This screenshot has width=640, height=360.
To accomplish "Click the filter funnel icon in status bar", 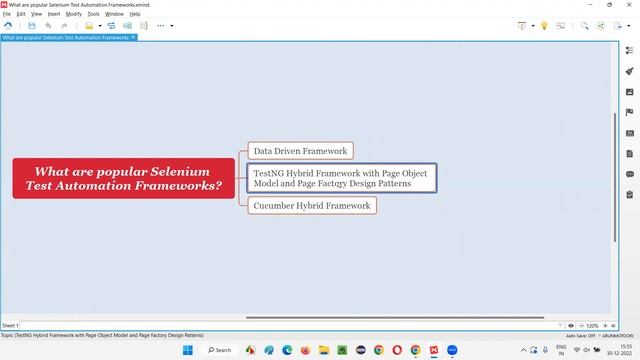I will click(560, 326).
